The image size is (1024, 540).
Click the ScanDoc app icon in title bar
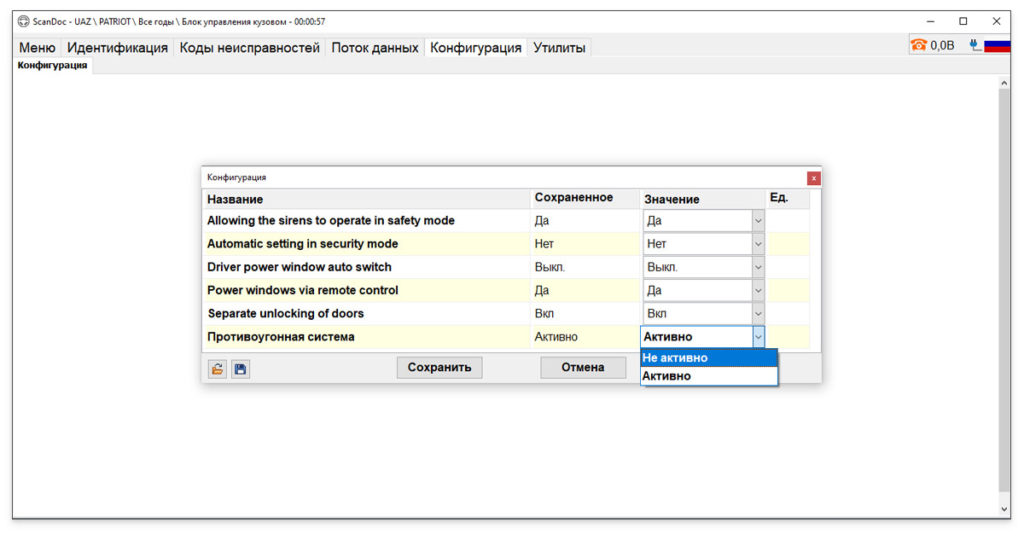point(24,22)
